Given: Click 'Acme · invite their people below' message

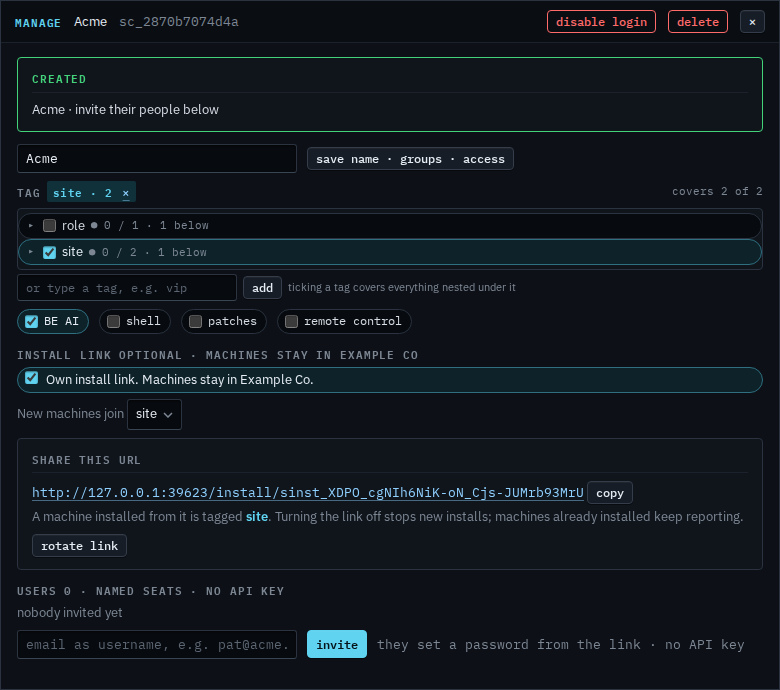Looking at the screenshot, I should 125,109.
